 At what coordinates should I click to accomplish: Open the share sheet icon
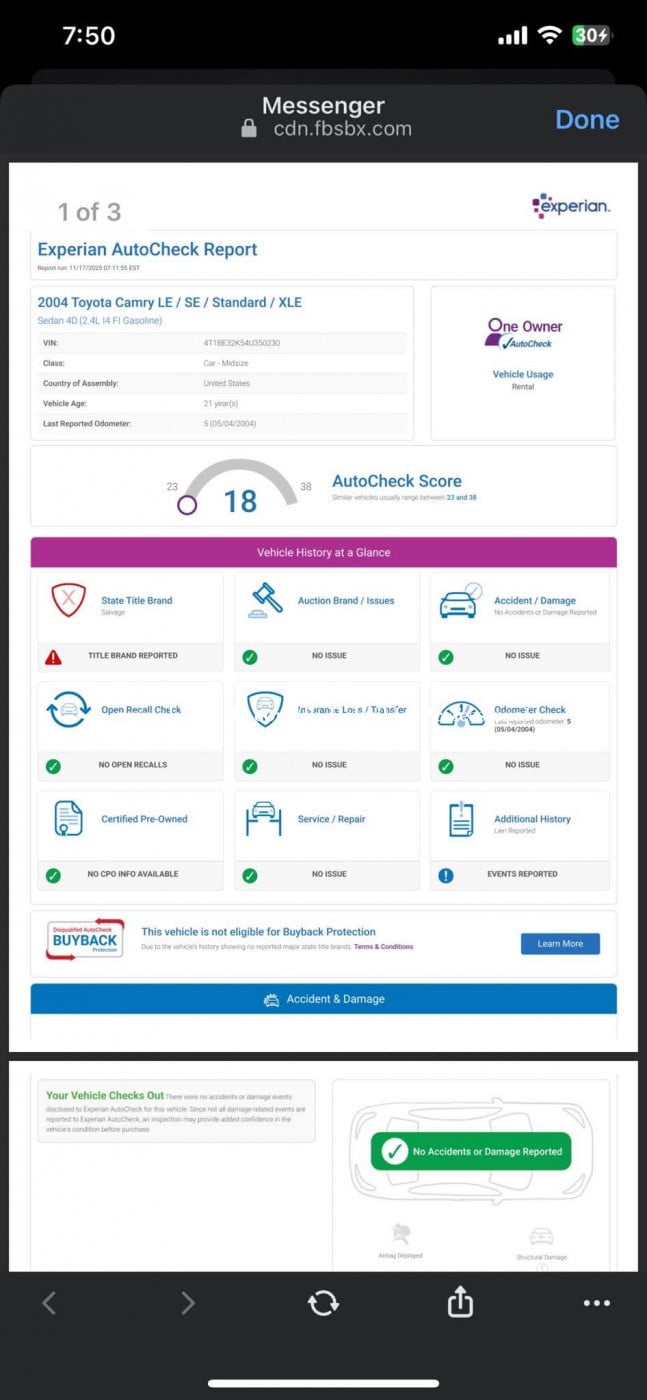click(x=459, y=1302)
